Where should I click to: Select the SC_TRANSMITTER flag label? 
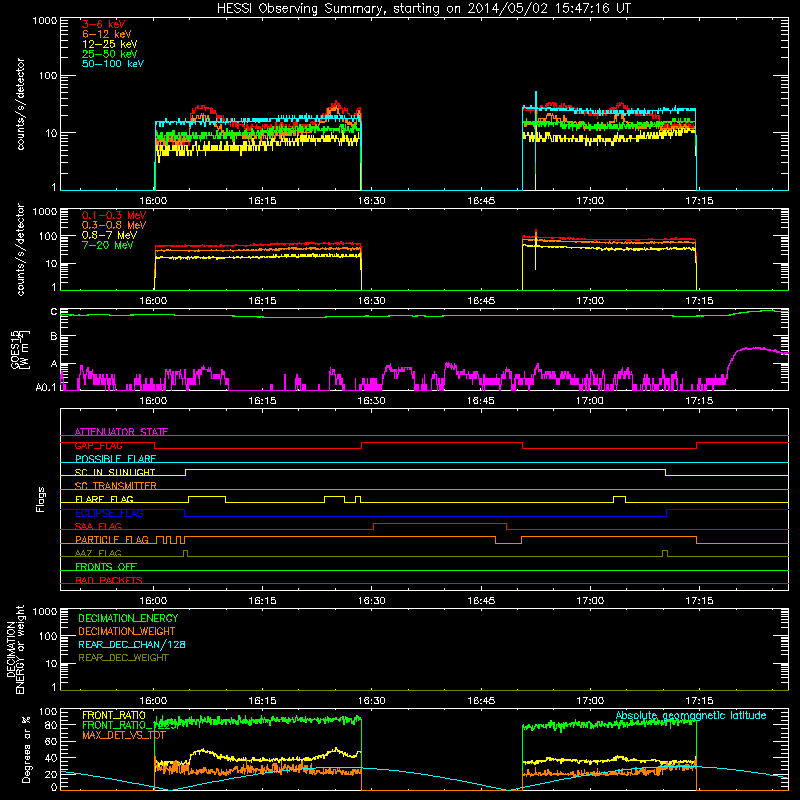(116, 486)
